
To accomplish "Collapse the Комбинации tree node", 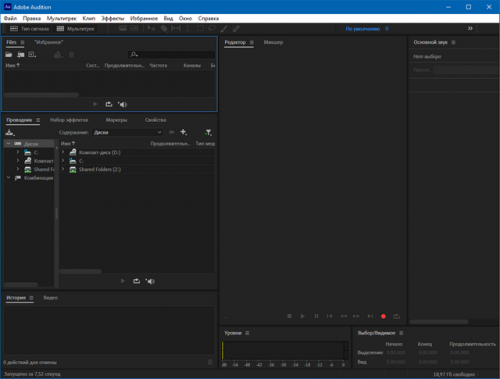I will point(9,178).
